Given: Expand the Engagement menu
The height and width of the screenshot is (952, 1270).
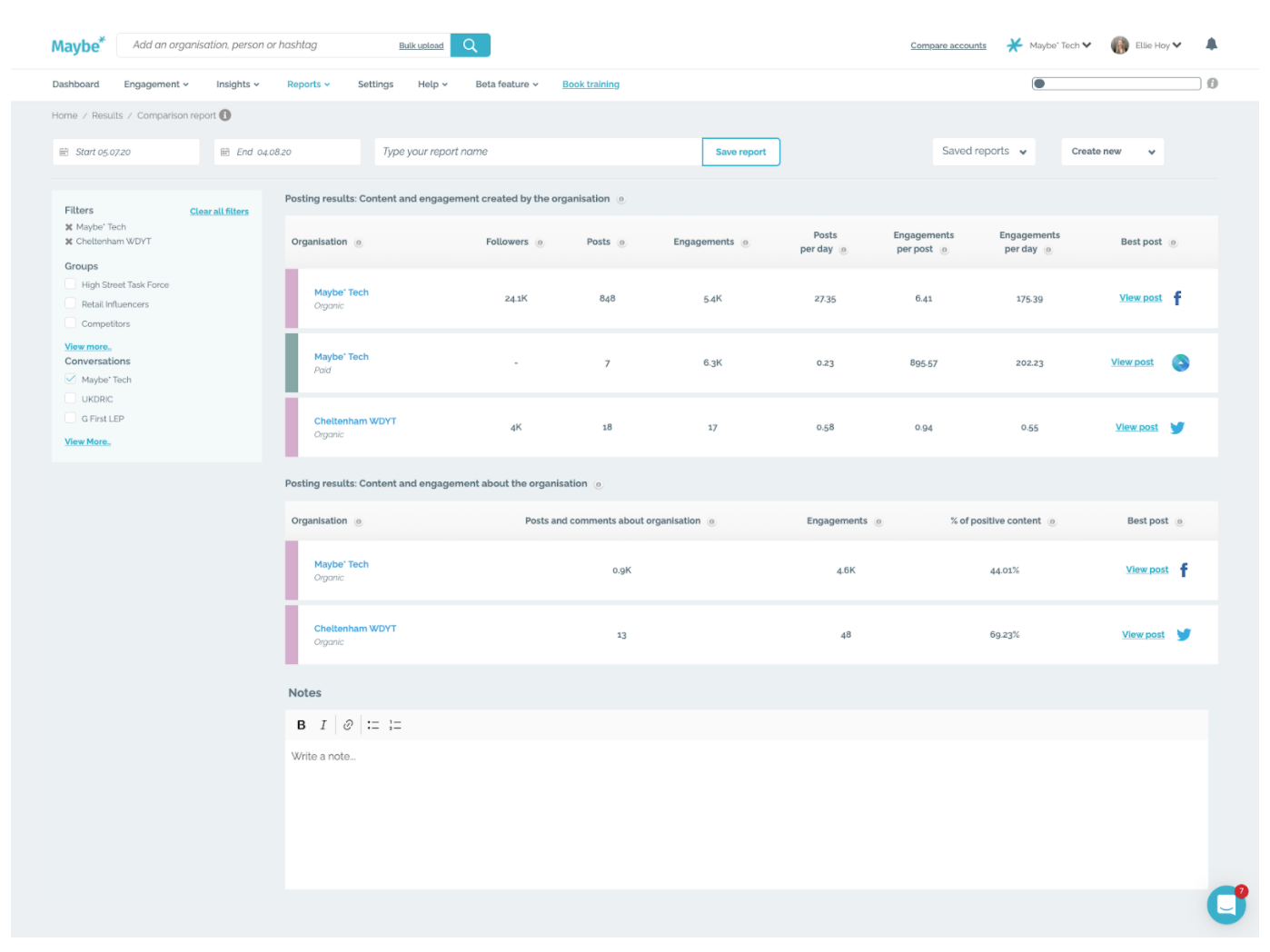Looking at the screenshot, I should [x=156, y=84].
